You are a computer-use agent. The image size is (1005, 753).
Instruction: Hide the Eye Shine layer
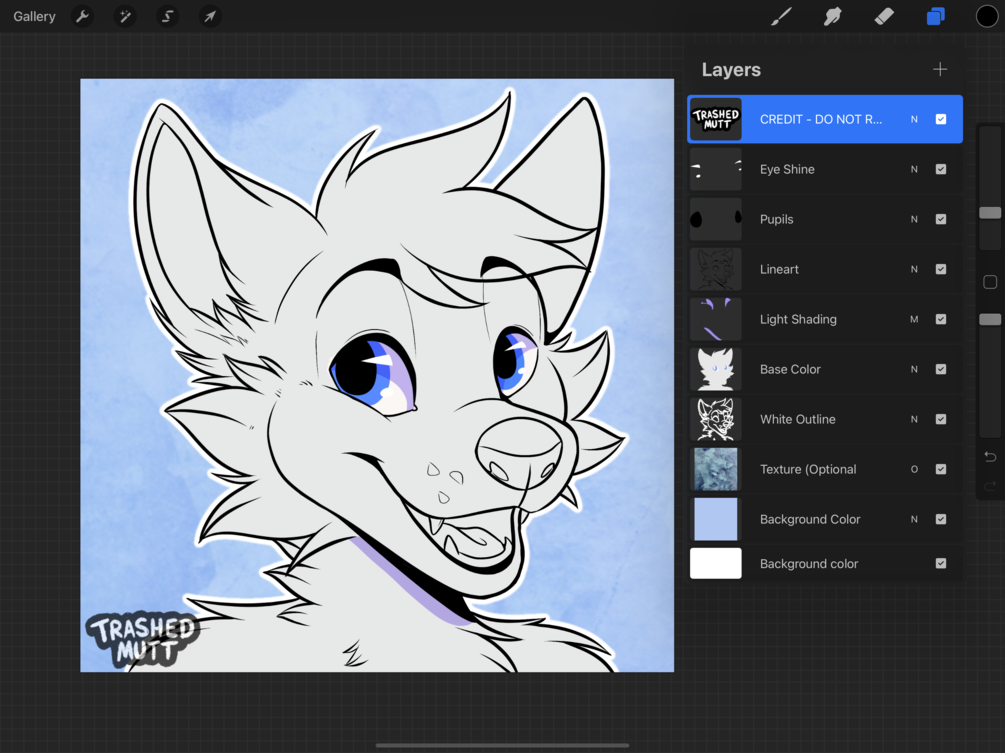[940, 169]
